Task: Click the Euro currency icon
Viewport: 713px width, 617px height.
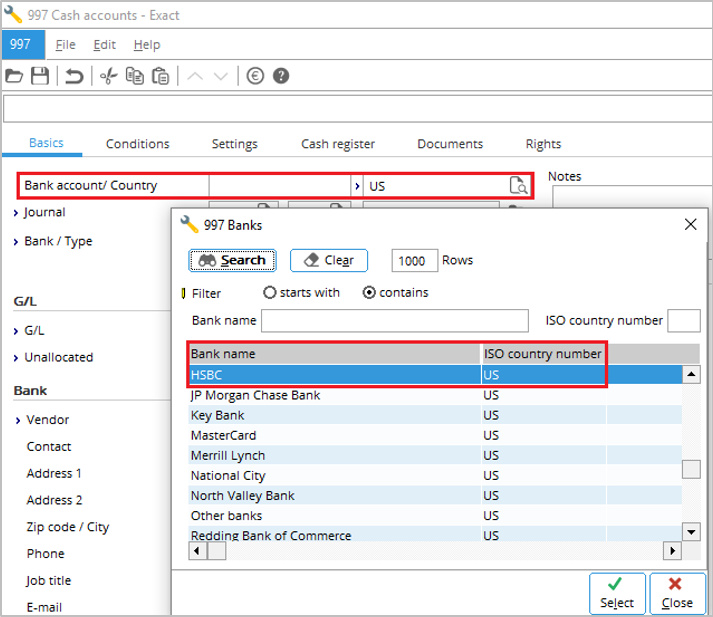Action: pyautogui.click(x=255, y=76)
